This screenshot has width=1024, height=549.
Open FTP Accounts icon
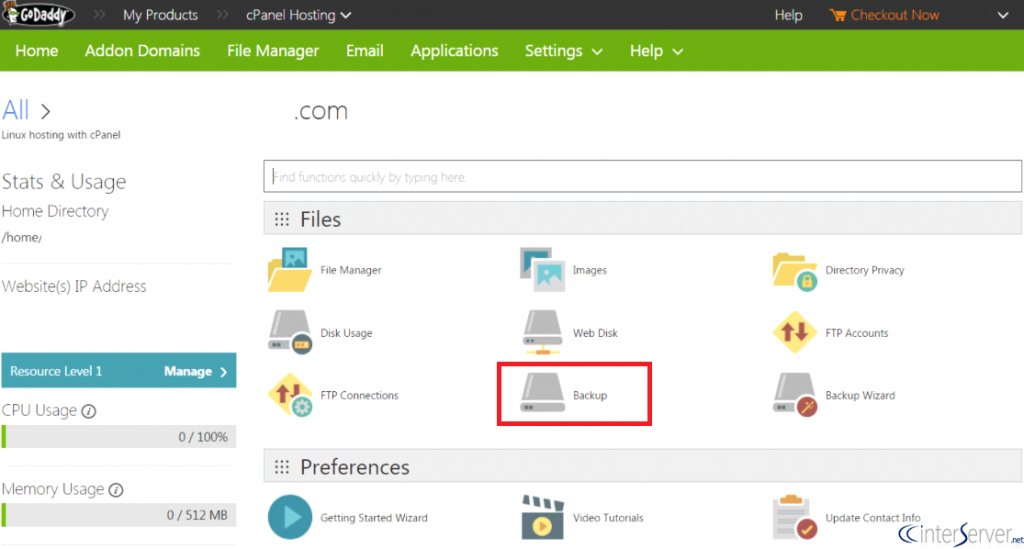(795, 333)
